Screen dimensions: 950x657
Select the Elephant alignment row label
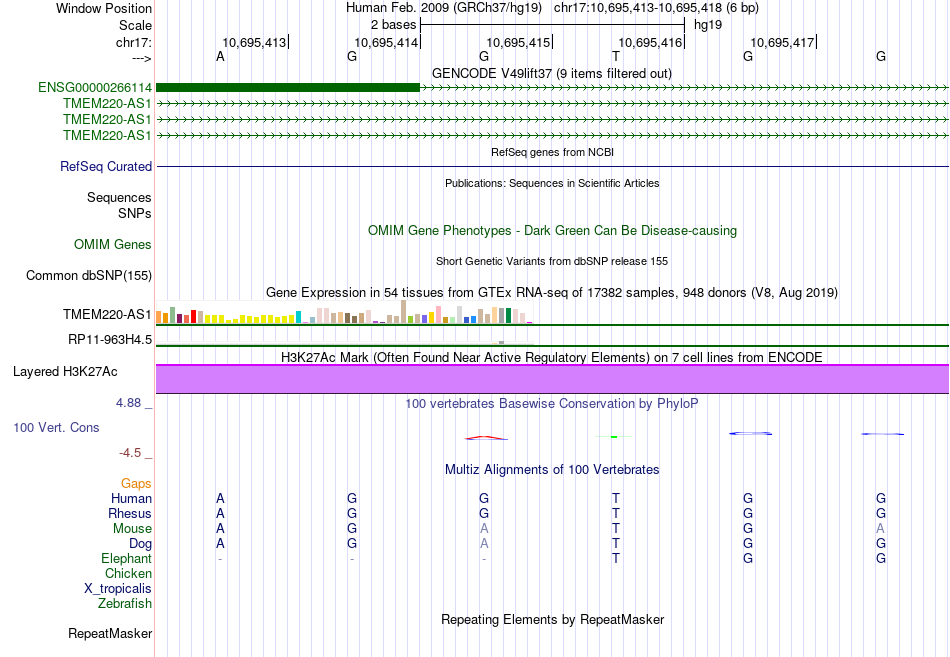pyautogui.click(x=127, y=558)
